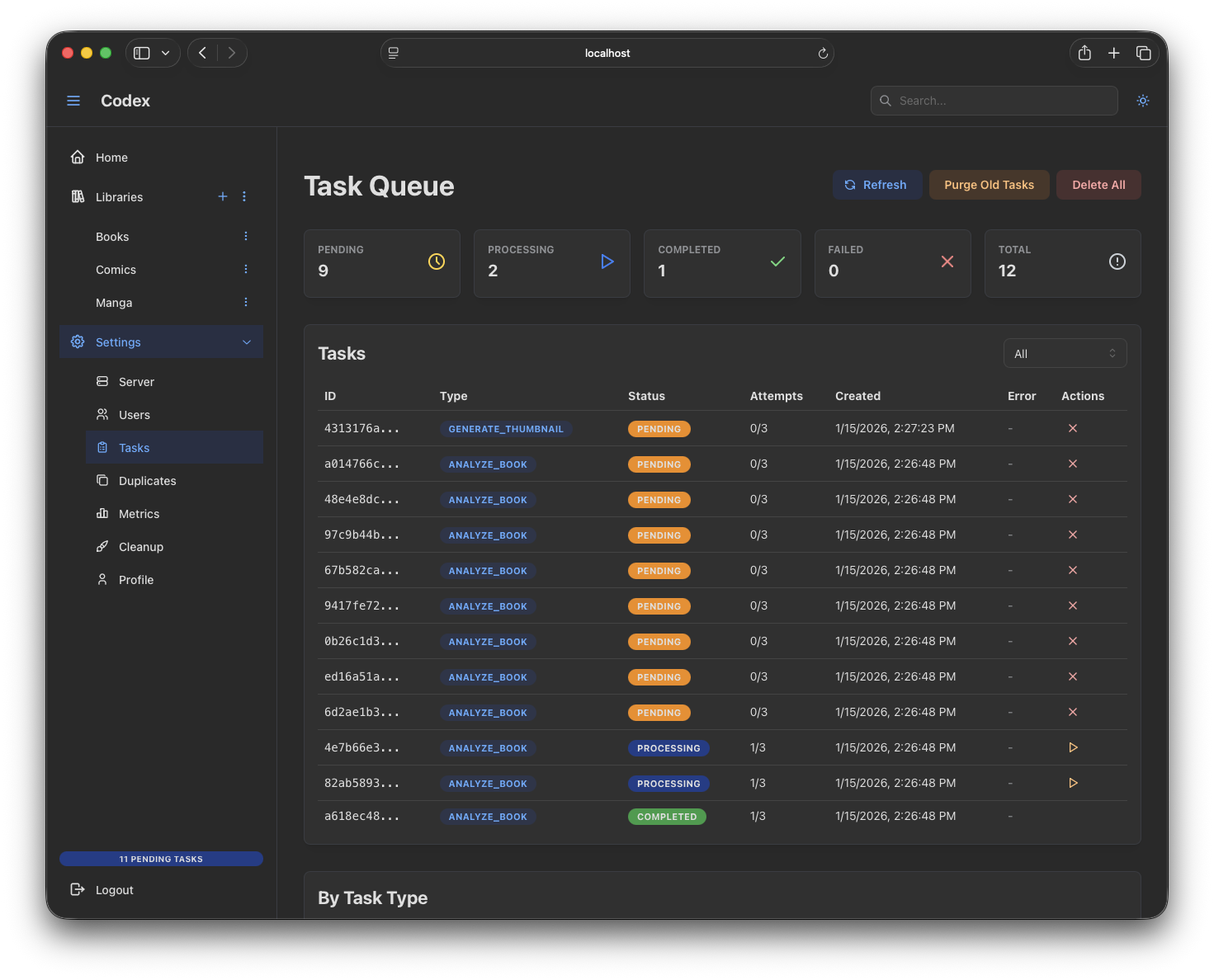This screenshot has width=1214, height=980.
Task: Open the Duplicates settings page
Action: click(x=147, y=481)
